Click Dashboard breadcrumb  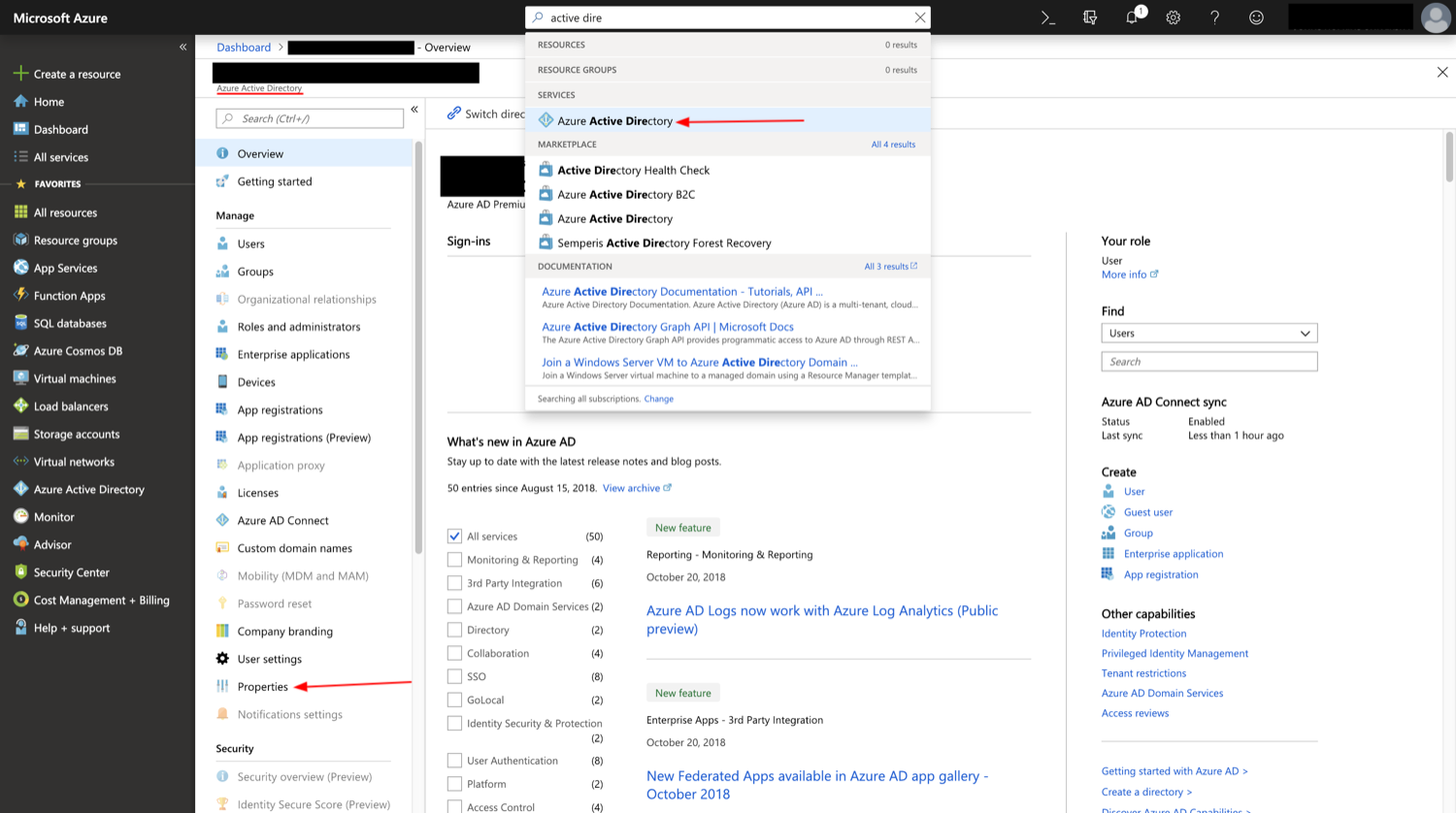click(x=244, y=47)
